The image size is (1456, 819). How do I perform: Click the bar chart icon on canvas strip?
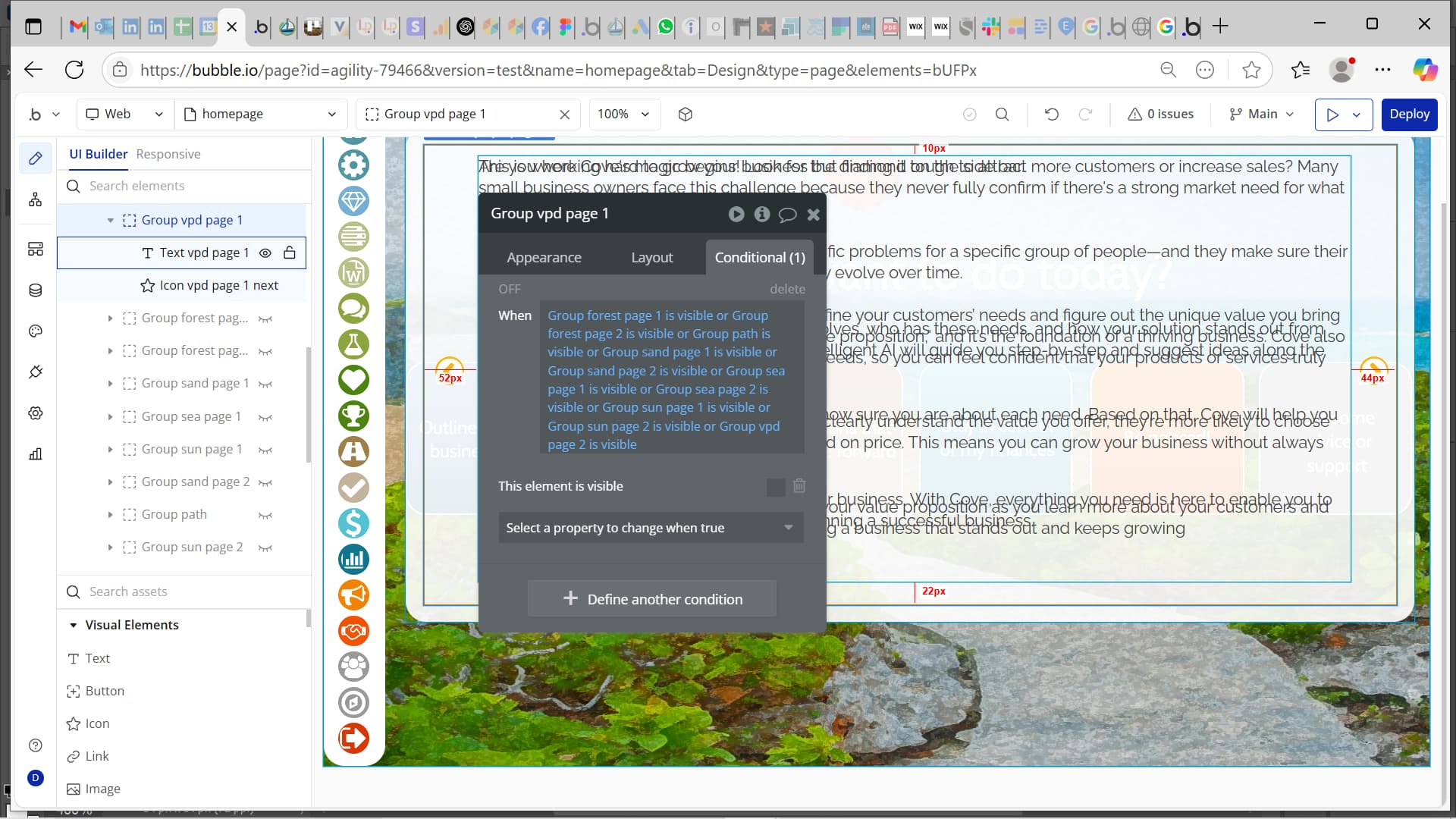353,560
